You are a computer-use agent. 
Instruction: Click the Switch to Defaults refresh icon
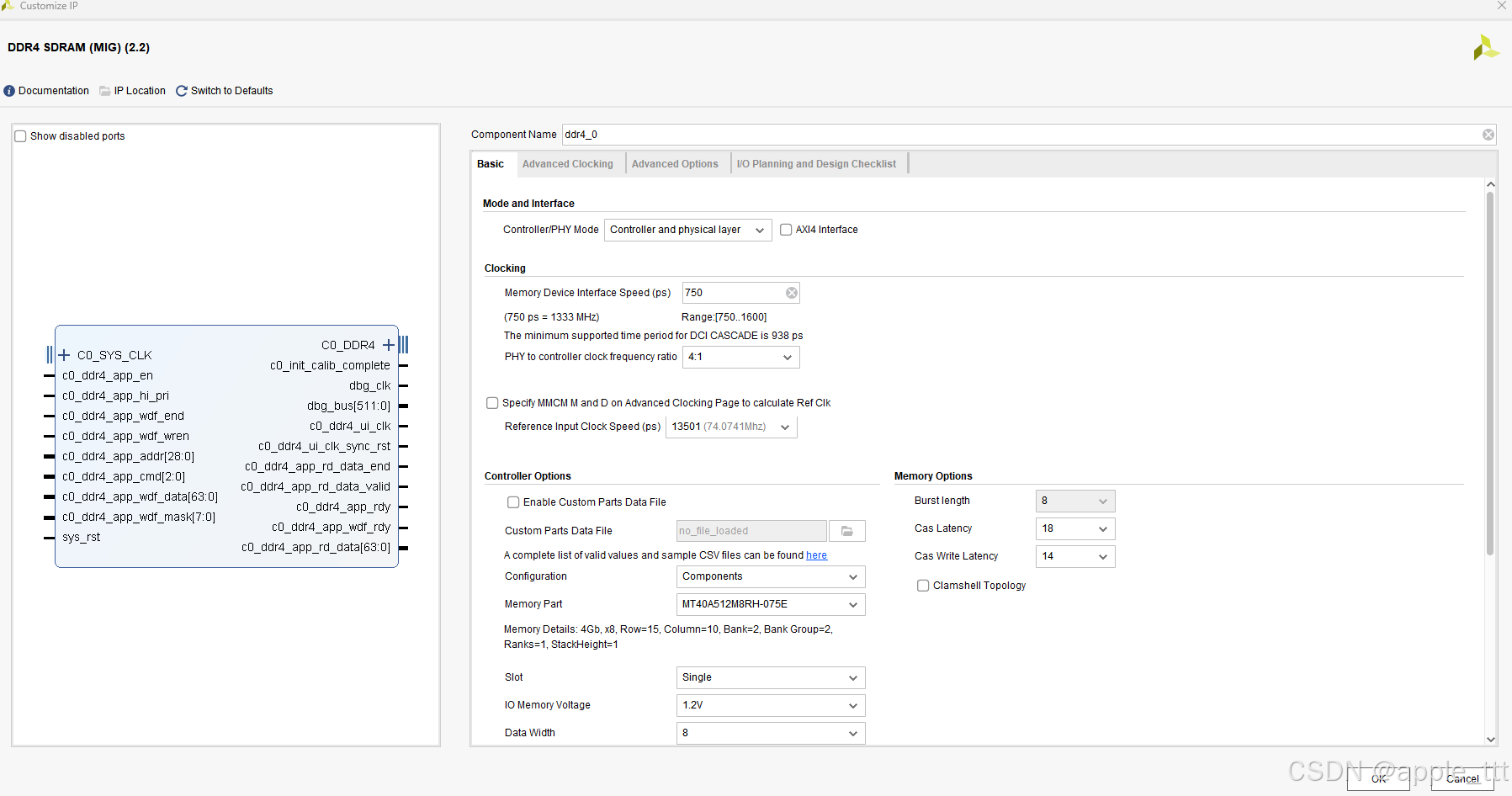pos(181,91)
